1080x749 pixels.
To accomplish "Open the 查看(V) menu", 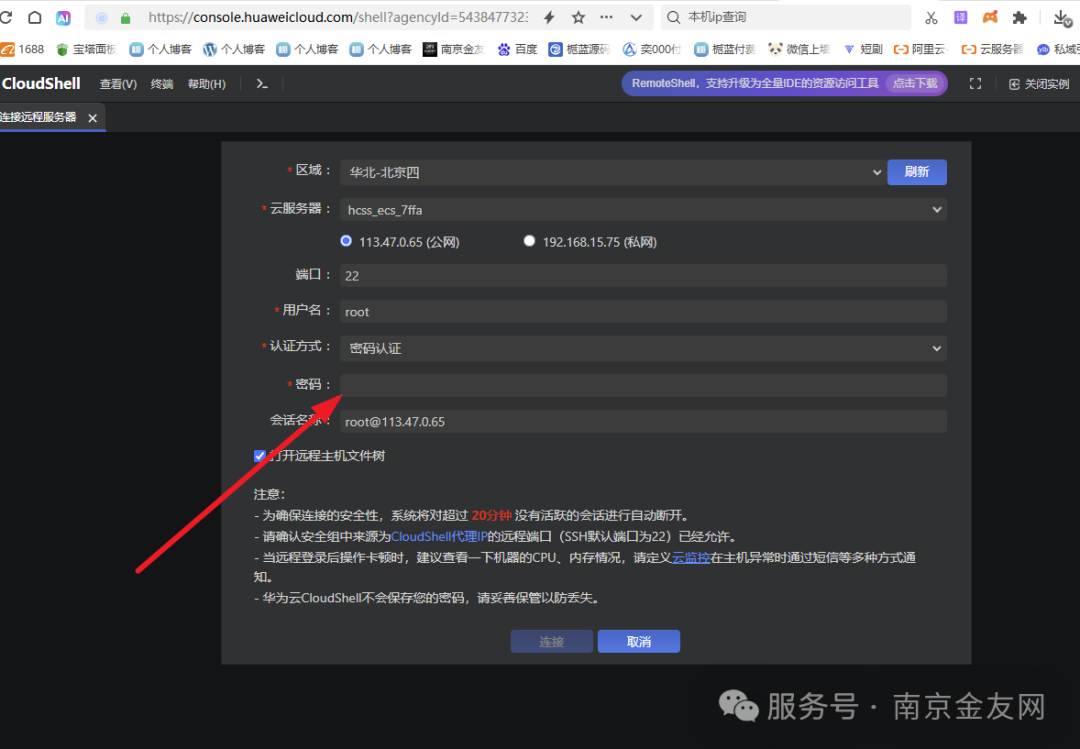I will (x=118, y=84).
